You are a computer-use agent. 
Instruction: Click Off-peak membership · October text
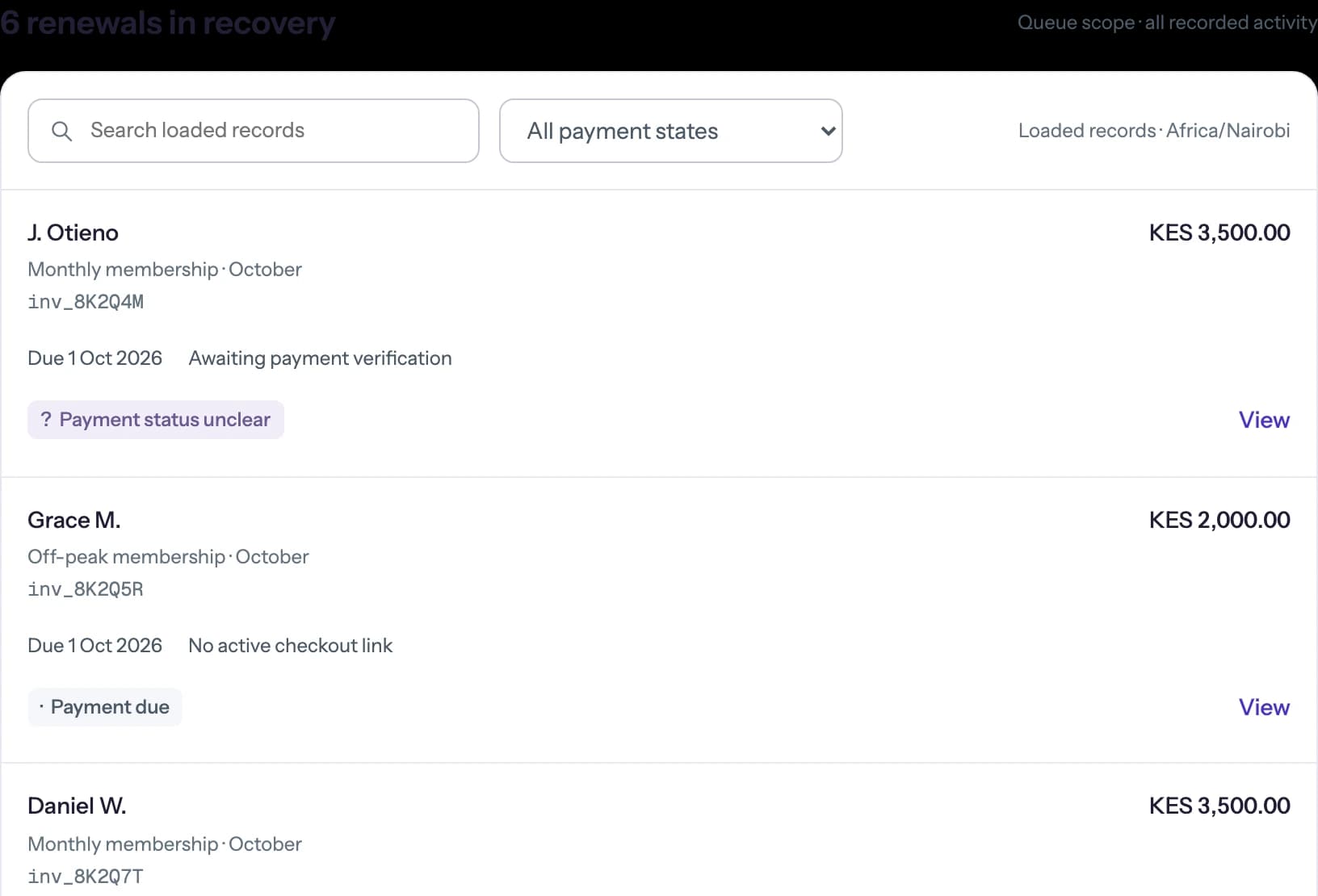(168, 557)
